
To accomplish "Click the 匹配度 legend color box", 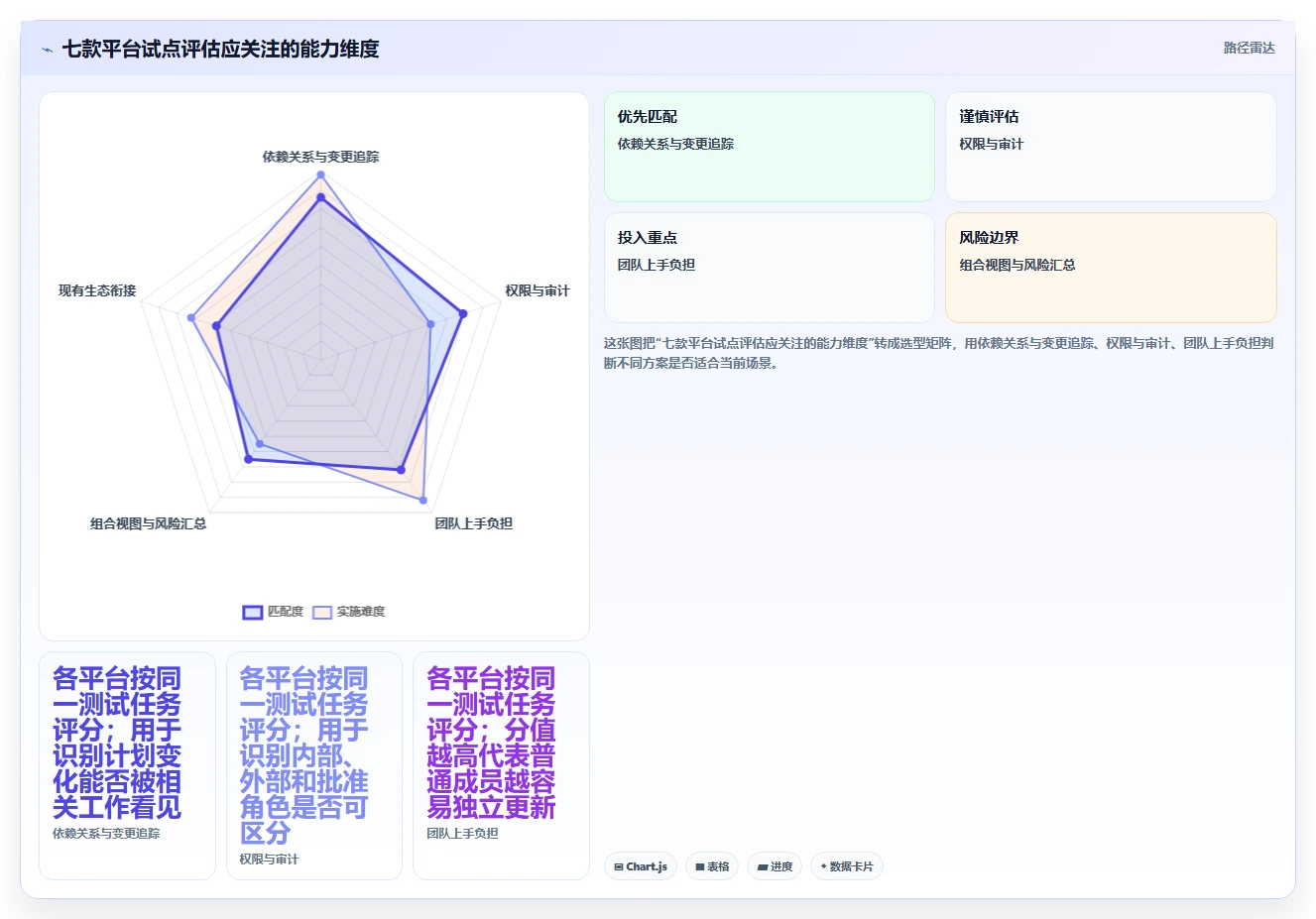I will 253,613.
